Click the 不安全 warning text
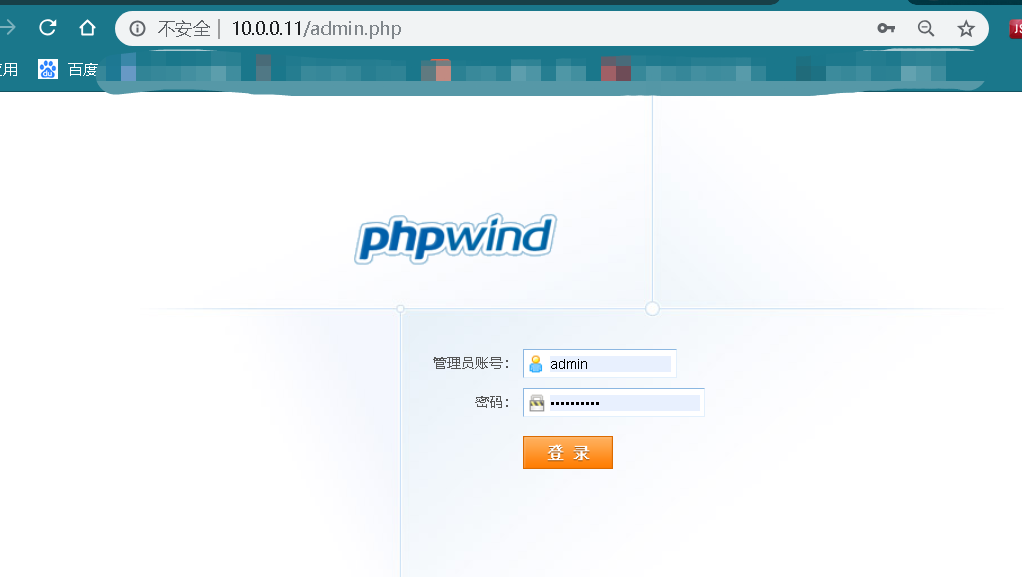Screen dimensions: 1022x577 coord(184,29)
